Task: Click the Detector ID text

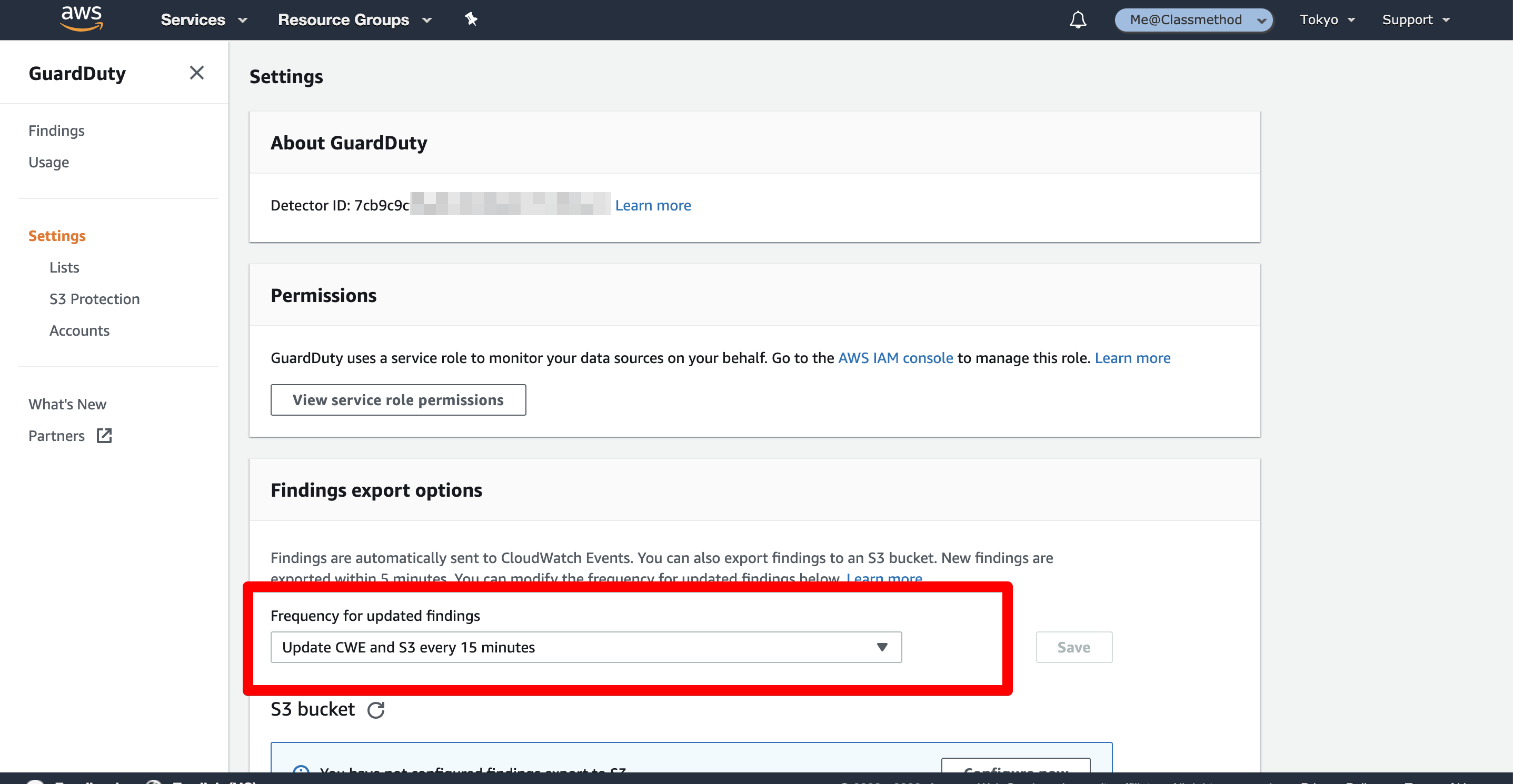Action: coord(340,205)
